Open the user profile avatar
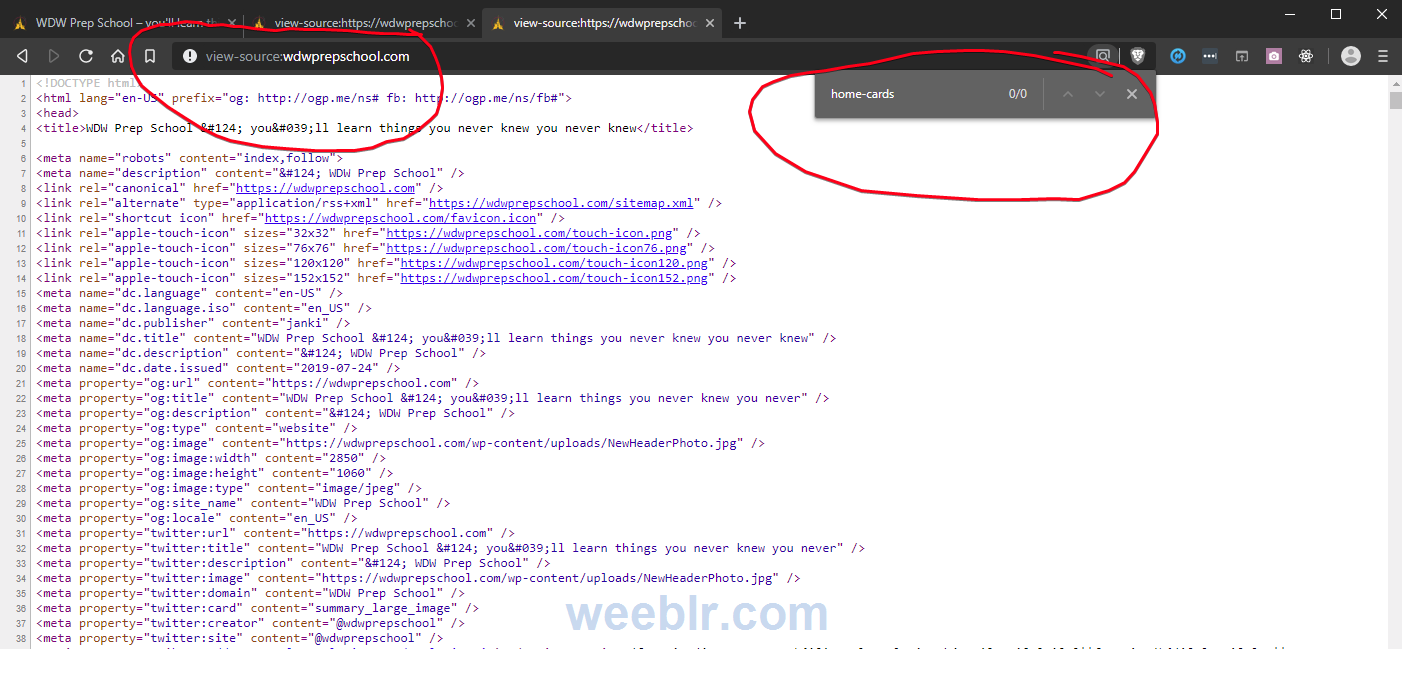The width and height of the screenshot is (1402, 679). (x=1351, y=56)
